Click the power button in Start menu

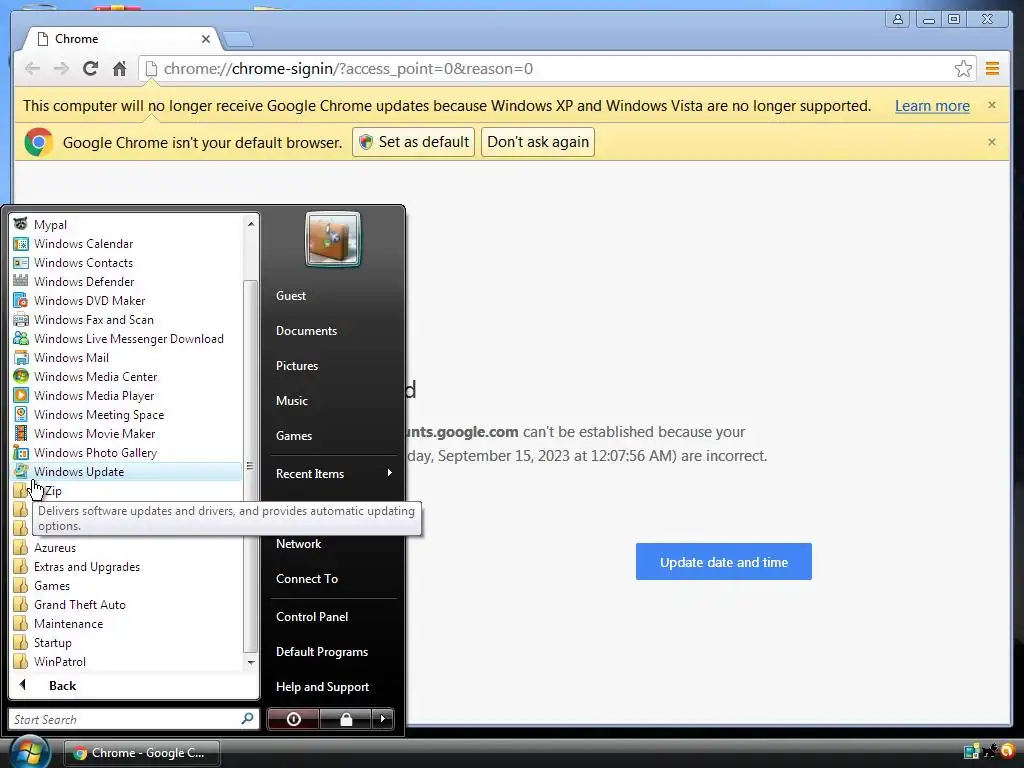[x=293, y=719]
